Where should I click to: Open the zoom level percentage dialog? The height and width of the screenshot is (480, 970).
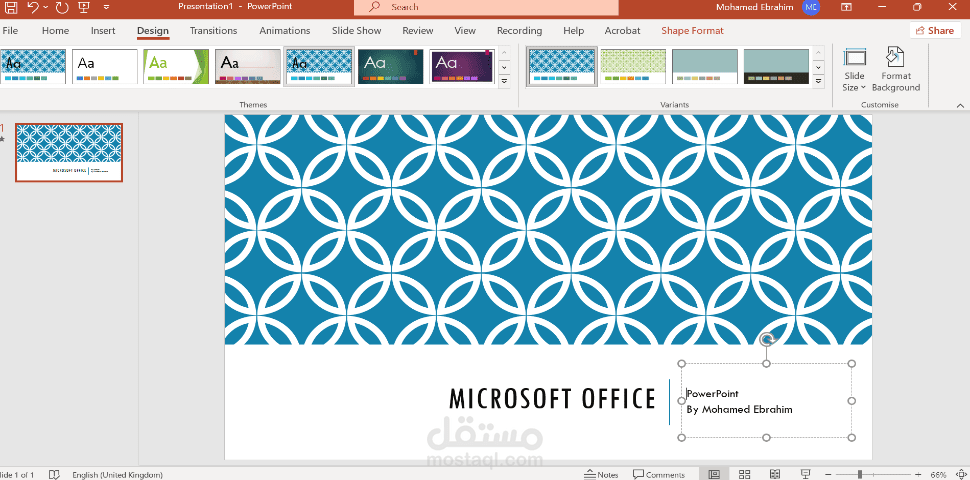(938, 474)
